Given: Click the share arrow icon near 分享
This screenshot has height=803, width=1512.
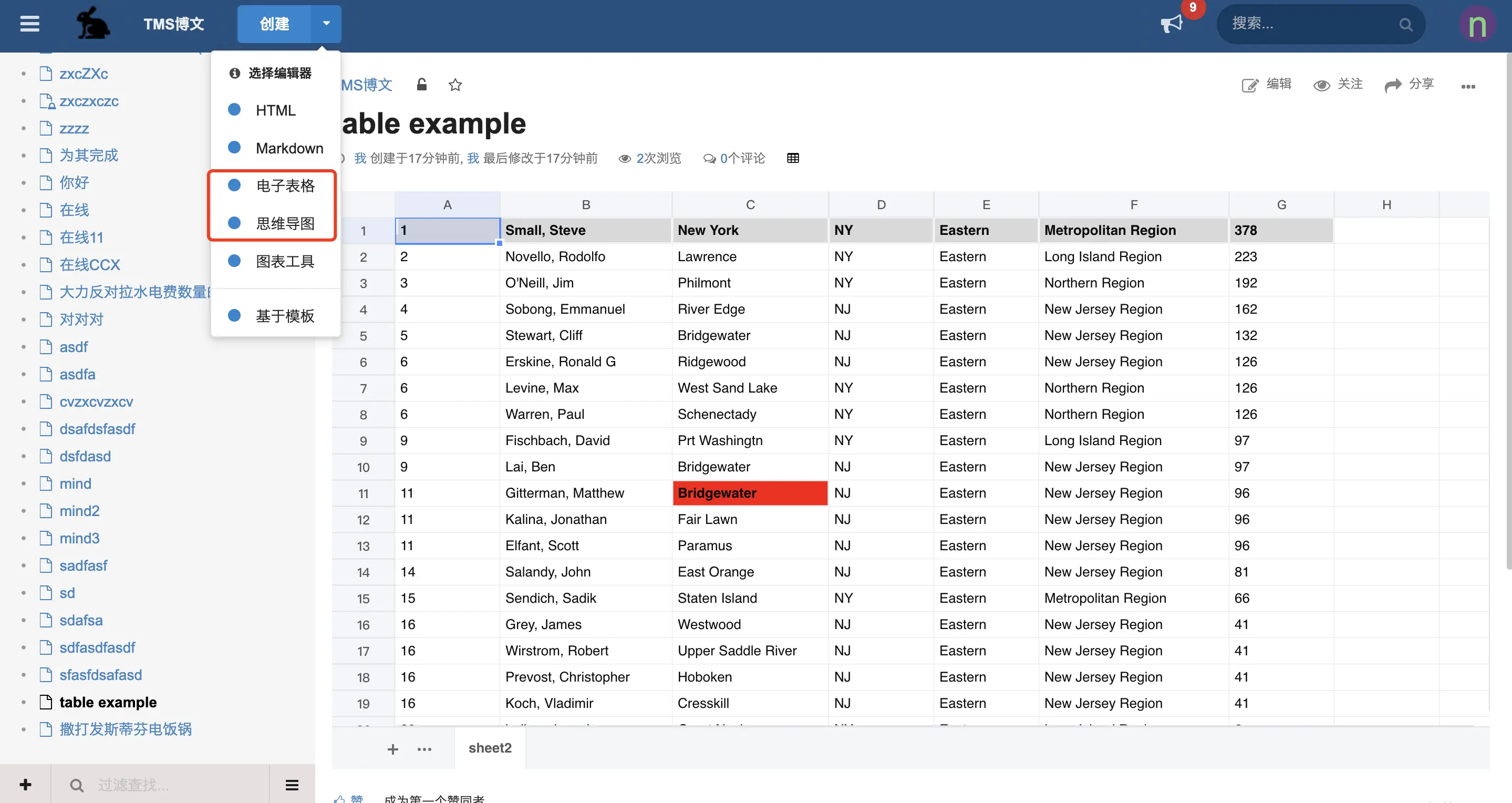Looking at the screenshot, I should click(1393, 86).
